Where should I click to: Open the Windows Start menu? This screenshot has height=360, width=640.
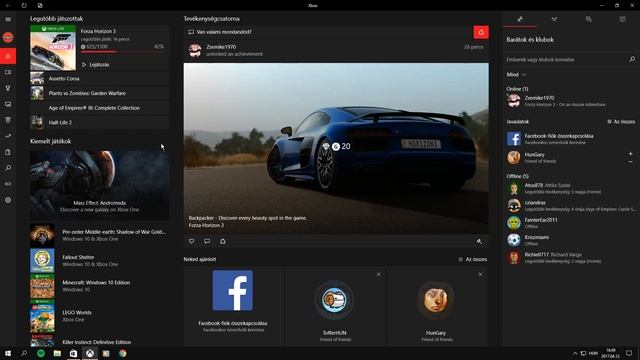(x=8, y=353)
